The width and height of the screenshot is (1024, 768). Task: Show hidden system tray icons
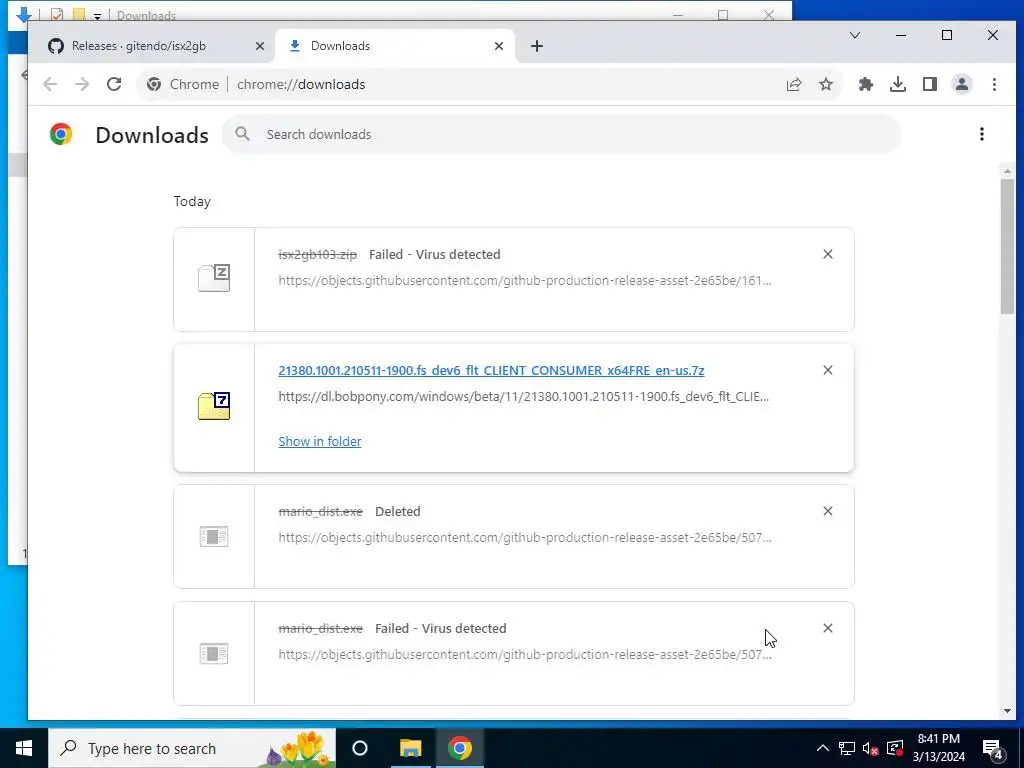point(823,748)
